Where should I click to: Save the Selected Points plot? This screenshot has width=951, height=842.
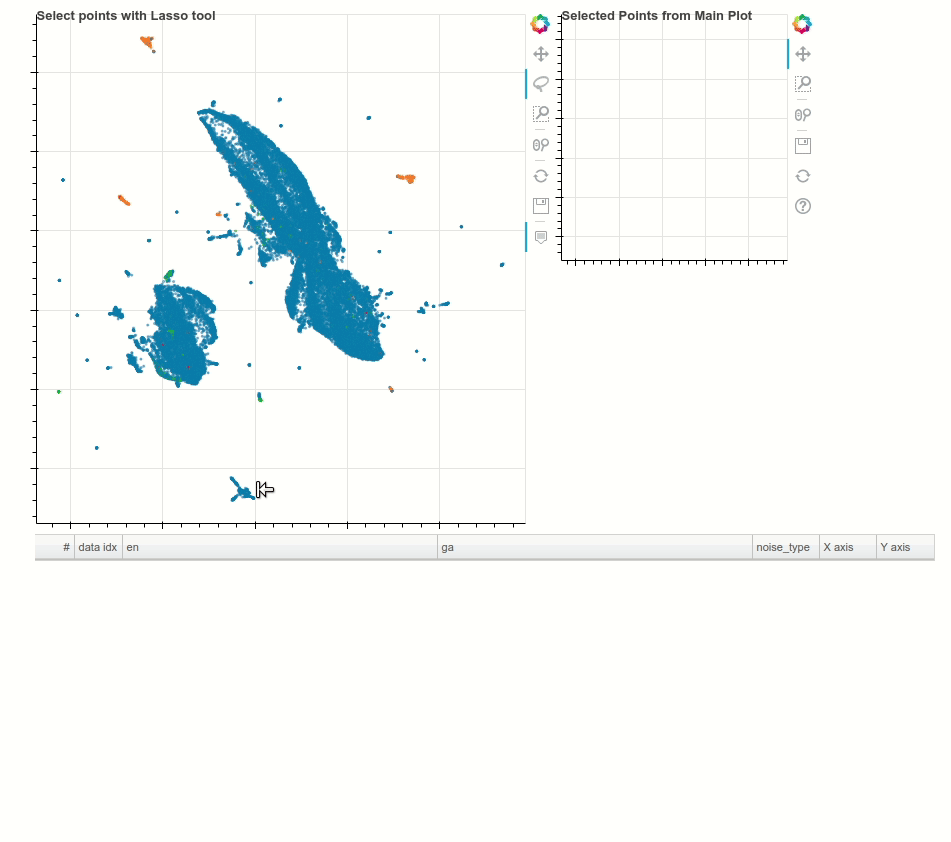tap(802, 146)
